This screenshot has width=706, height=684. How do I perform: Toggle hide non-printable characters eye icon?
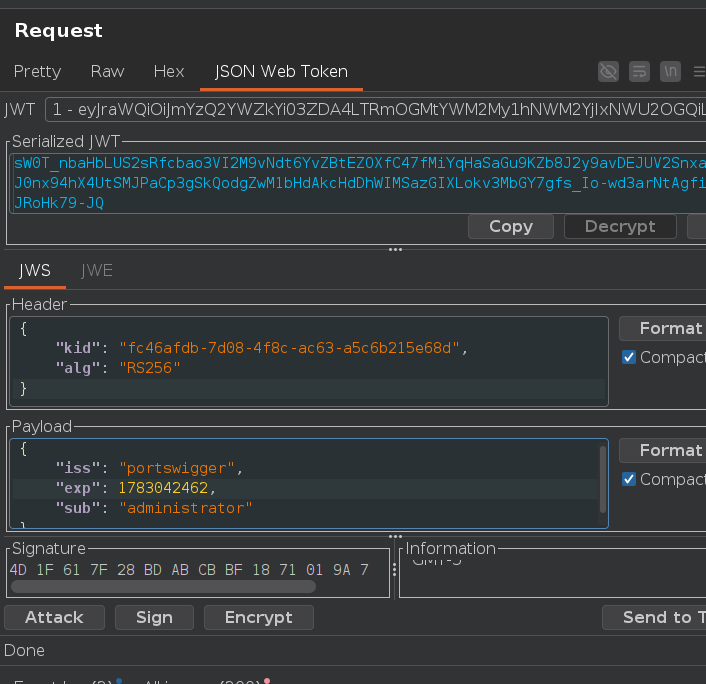click(x=608, y=72)
